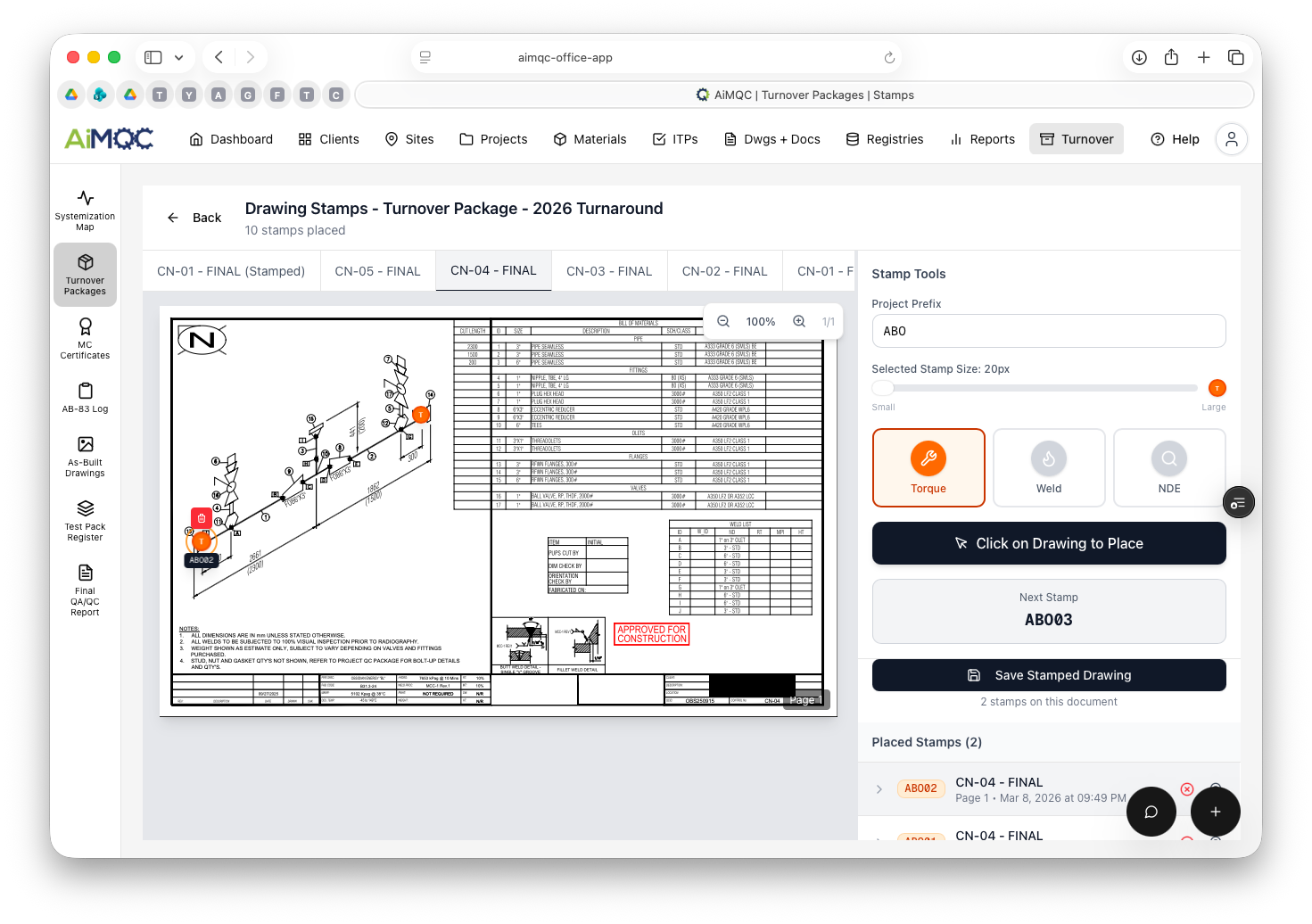This screenshot has height=924, width=1312.
Task: Go Back to the previous page
Action: coord(194,218)
